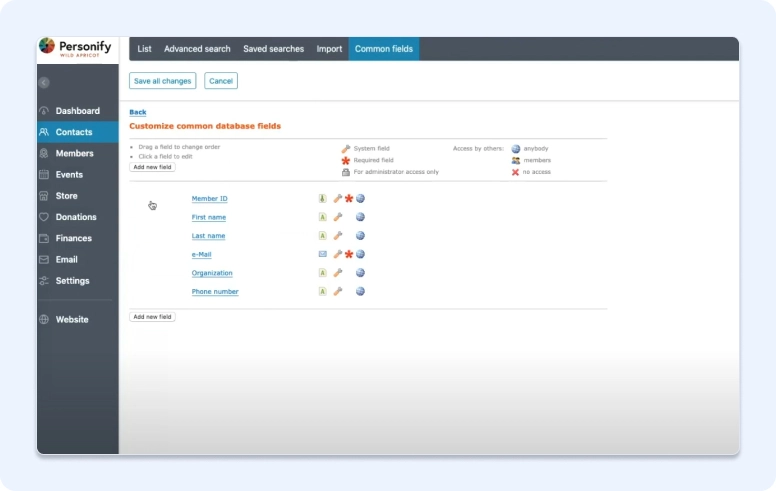
Task: Click the Member ID anybody access globe
Action: click(360, 198)
